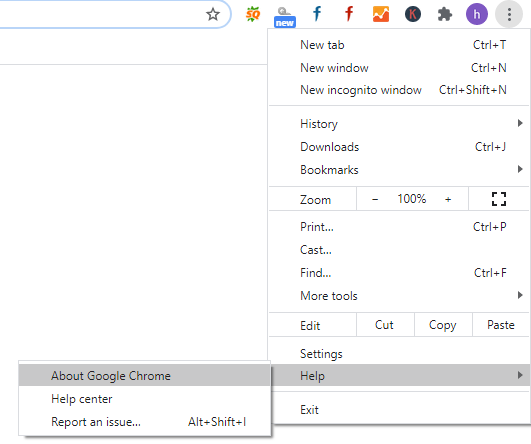Select Report an issue... submenu item
Screen dimensions: 531x444
pos(144,422)
